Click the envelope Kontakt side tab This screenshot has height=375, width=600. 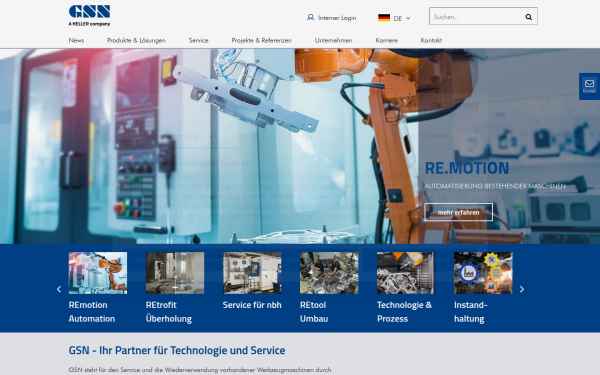pyautogui.click(x=589, y=86)
